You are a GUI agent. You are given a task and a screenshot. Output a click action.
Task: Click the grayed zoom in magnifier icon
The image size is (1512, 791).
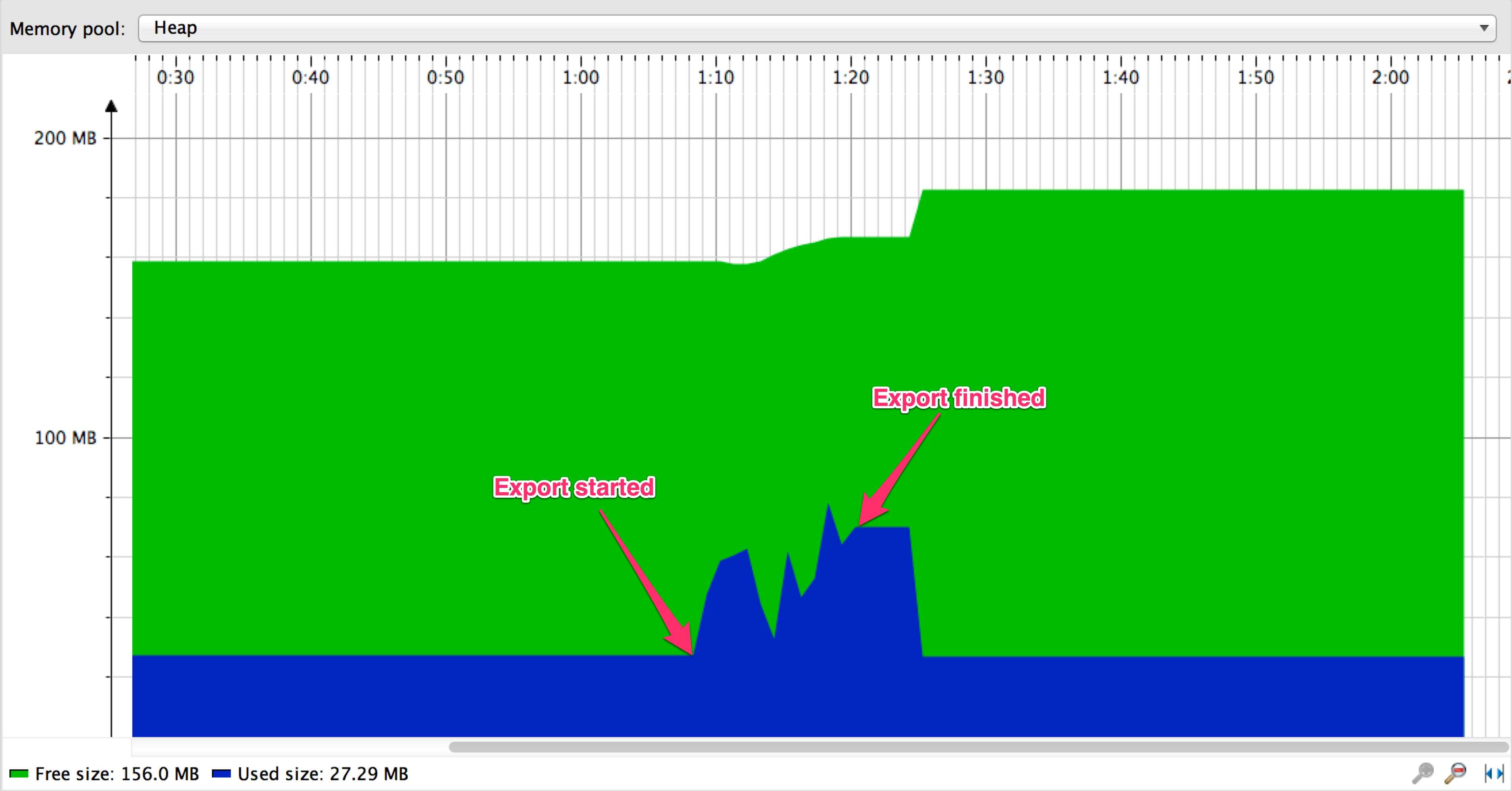(1423, 773)
